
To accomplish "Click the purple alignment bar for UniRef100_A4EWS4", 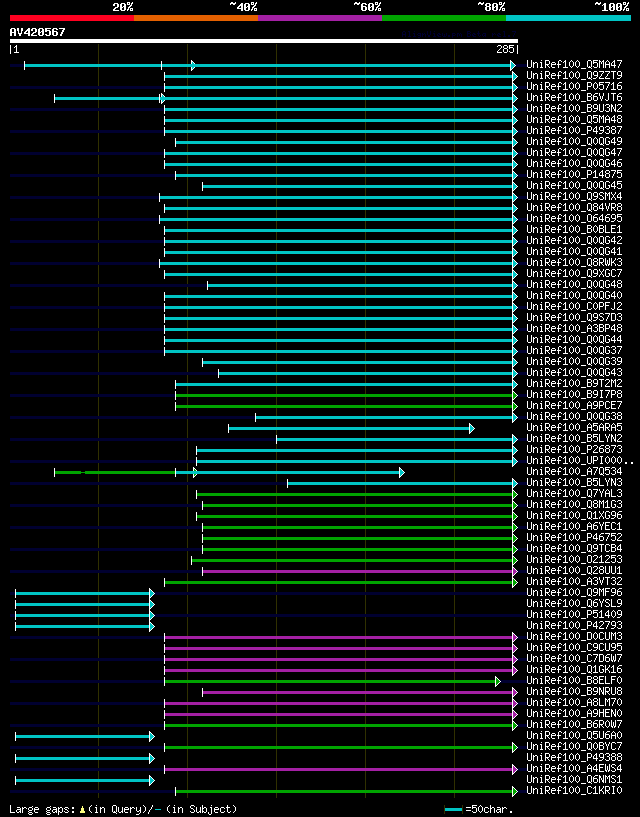I will 341,770.
